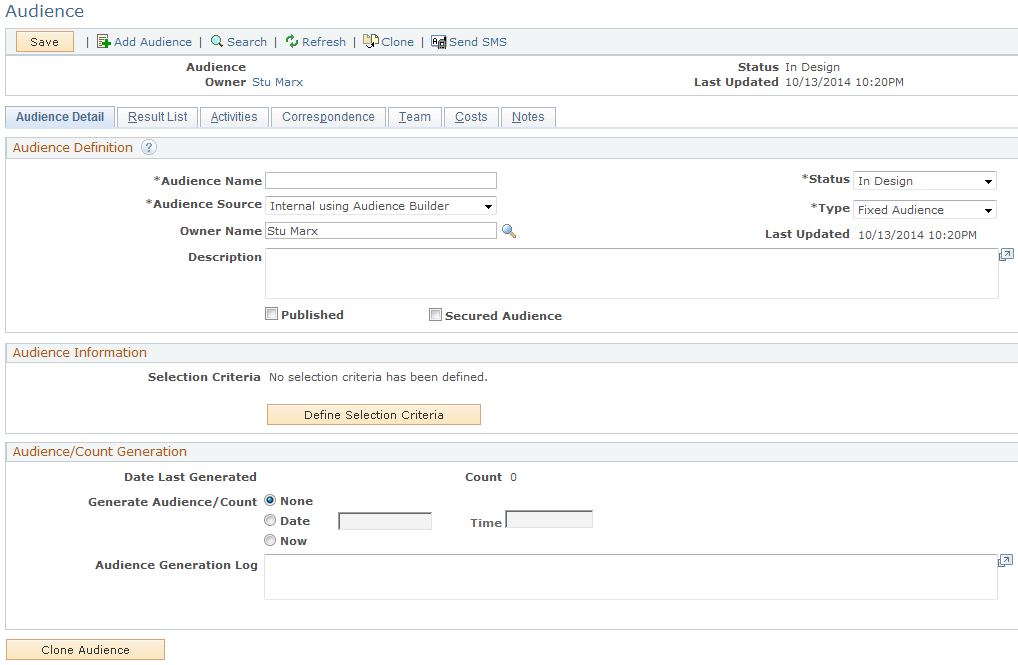Screen dimensions: 1018x665
Task: Click the Search link text
Action: pos(247,42)
